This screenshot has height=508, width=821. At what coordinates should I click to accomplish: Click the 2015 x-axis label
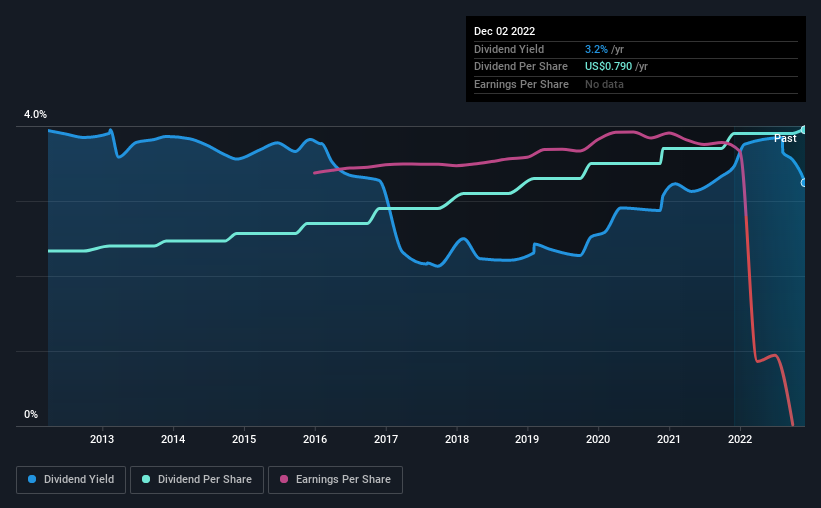pos(244,439)
